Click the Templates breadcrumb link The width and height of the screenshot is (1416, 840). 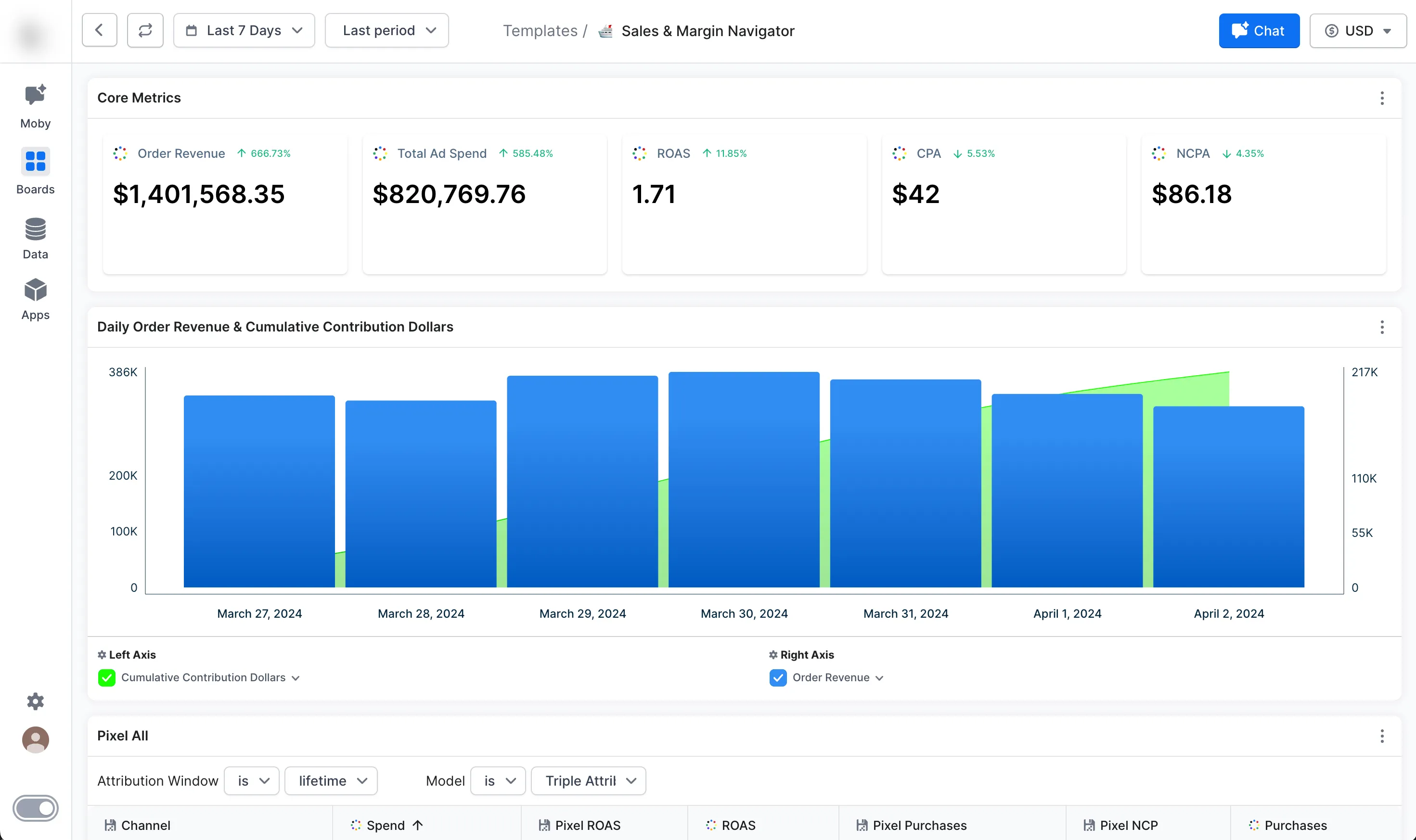click(x=540, y=31)
